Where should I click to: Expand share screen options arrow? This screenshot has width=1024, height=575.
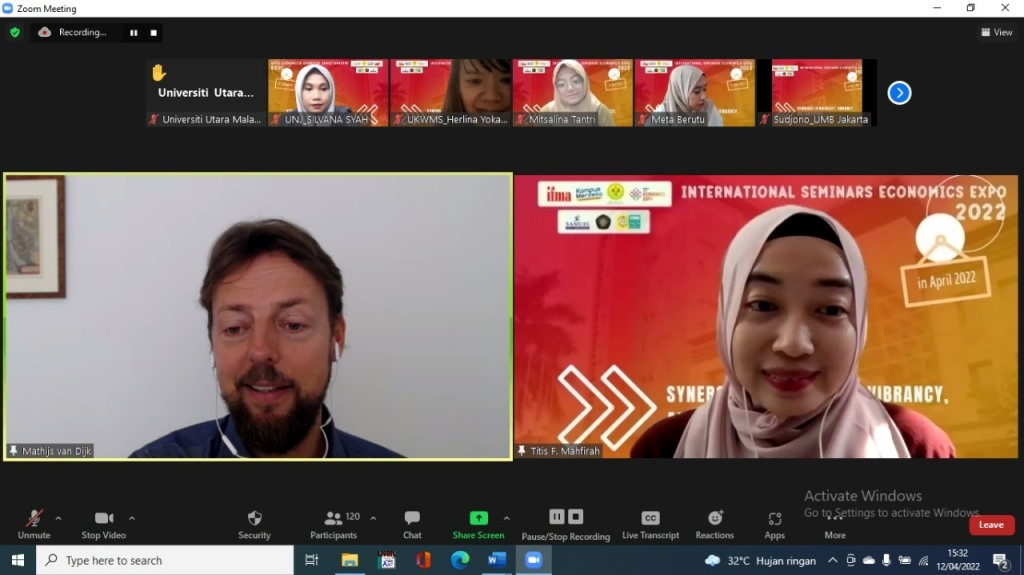click(x=507, y=518)
